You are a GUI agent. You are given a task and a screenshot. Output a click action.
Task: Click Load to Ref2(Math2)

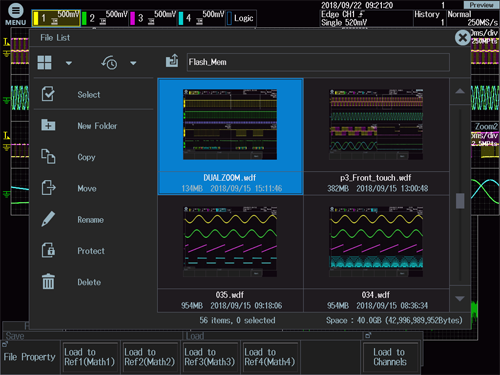pyautogui.click(x=150, y=357)
